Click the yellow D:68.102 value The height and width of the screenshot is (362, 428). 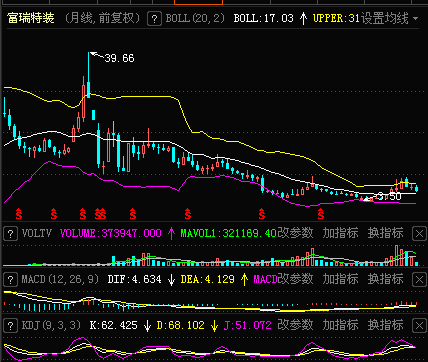tap(180, 325)
